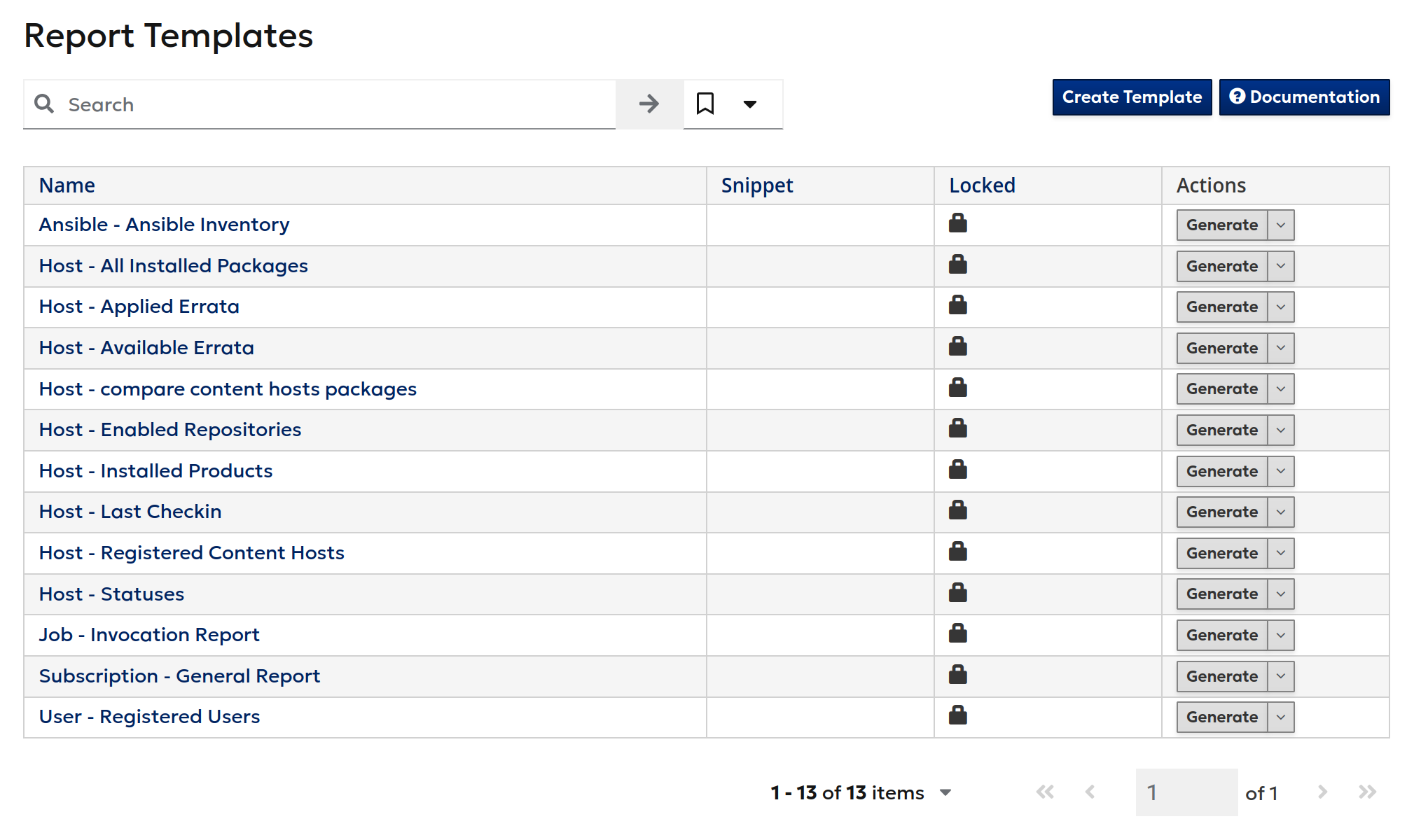Click the search submit arrow icon
The image size is (1414, 840).
(x=649, y=104)
